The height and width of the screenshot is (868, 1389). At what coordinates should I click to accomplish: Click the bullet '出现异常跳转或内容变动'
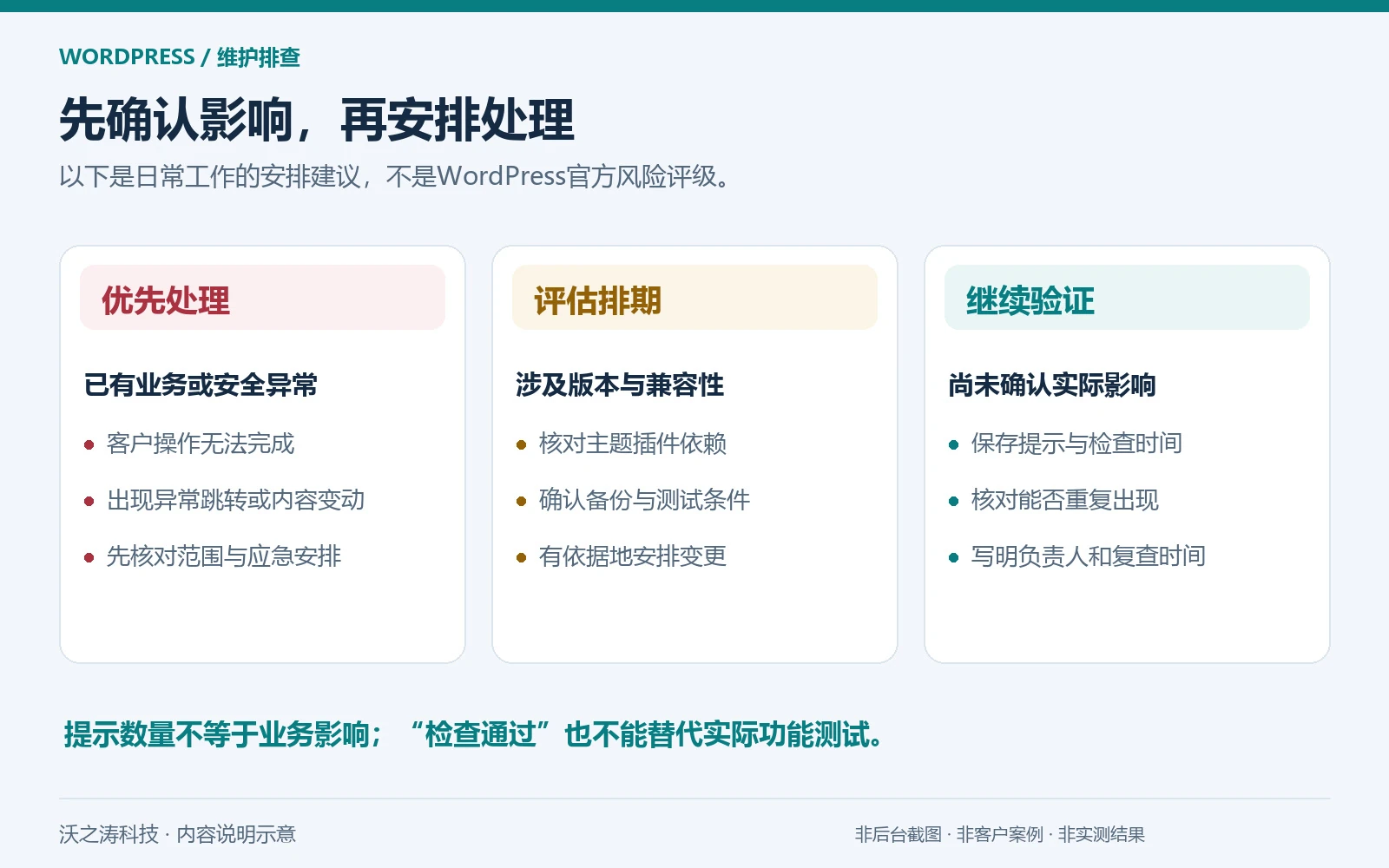(x=235, y=500)
